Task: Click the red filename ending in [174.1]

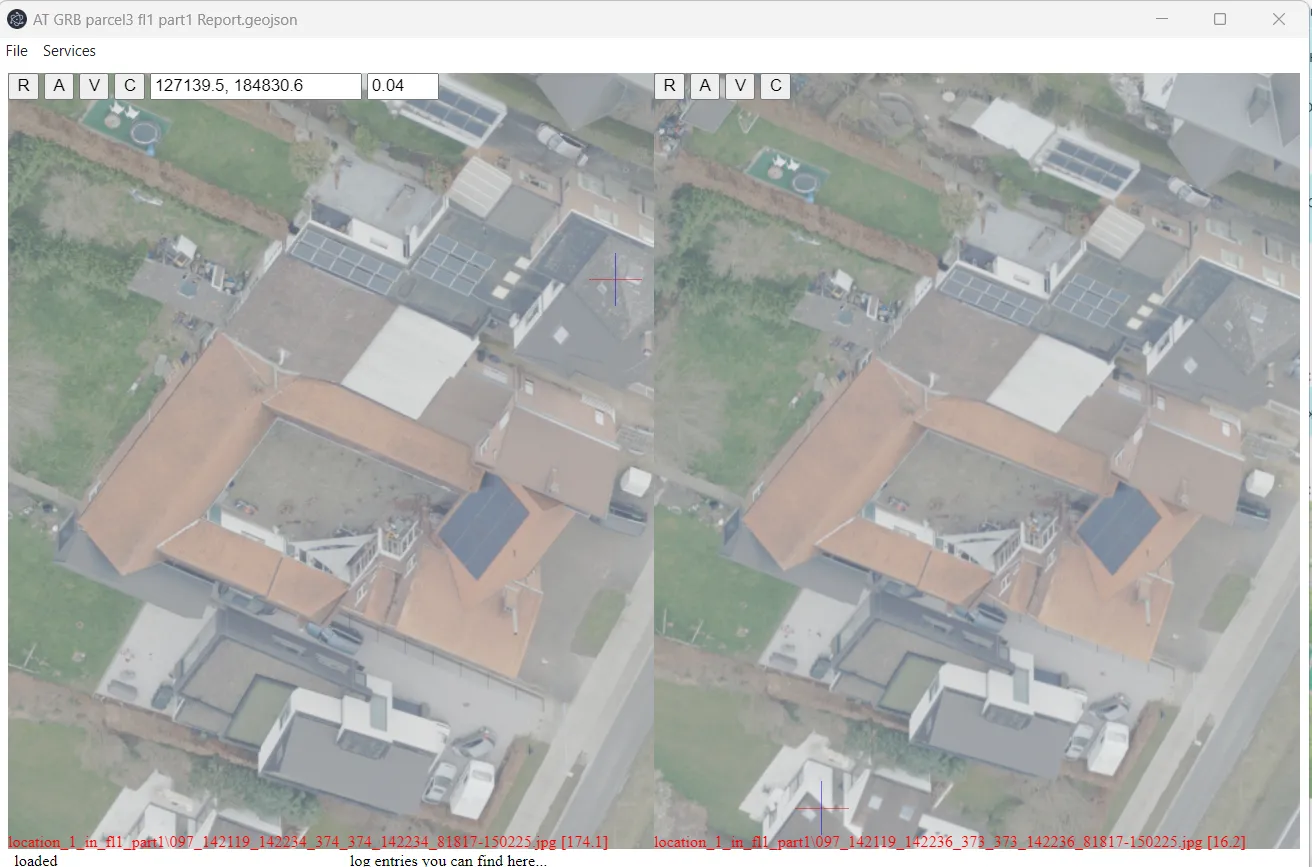Action: 308,842
